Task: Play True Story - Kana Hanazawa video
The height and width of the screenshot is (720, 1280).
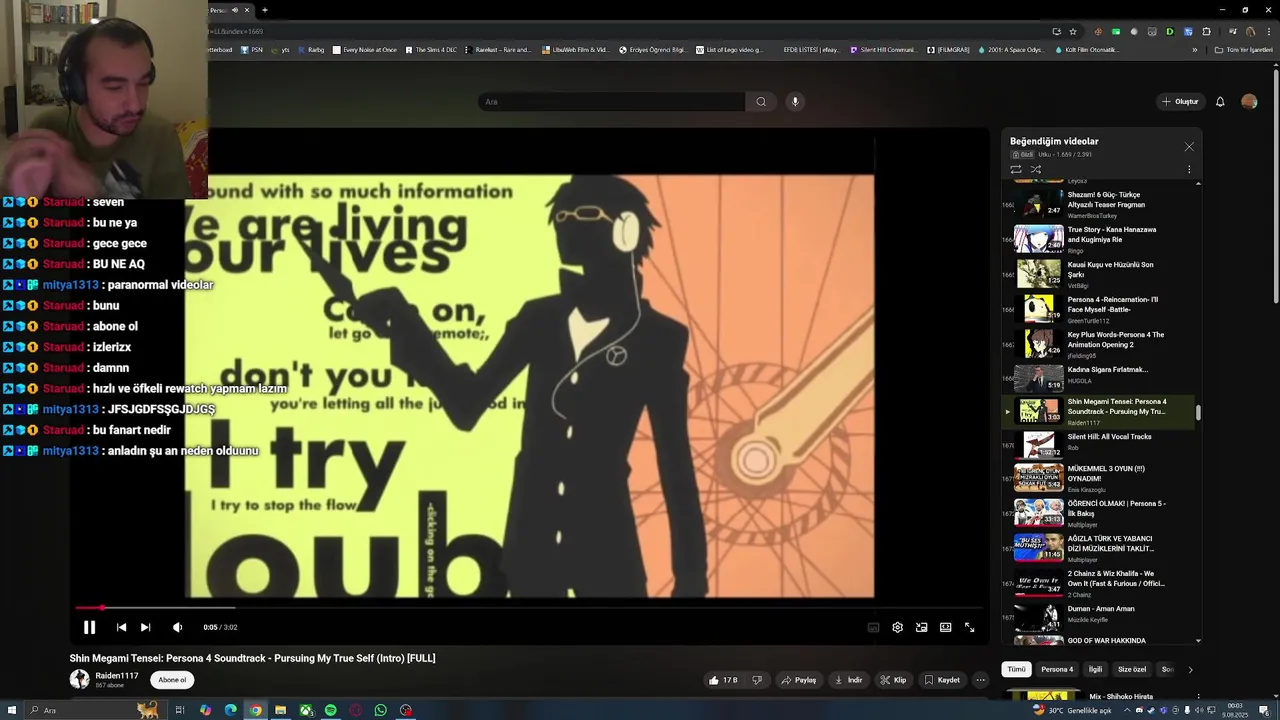Action: (x=1098, y=239)
